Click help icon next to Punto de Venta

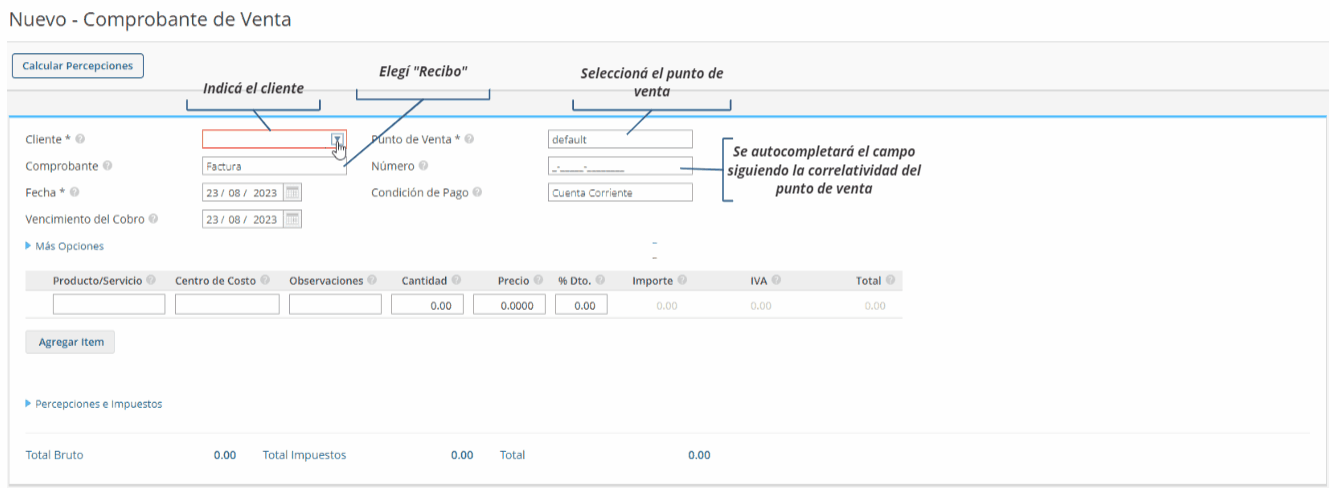click(x=469, y=139)
